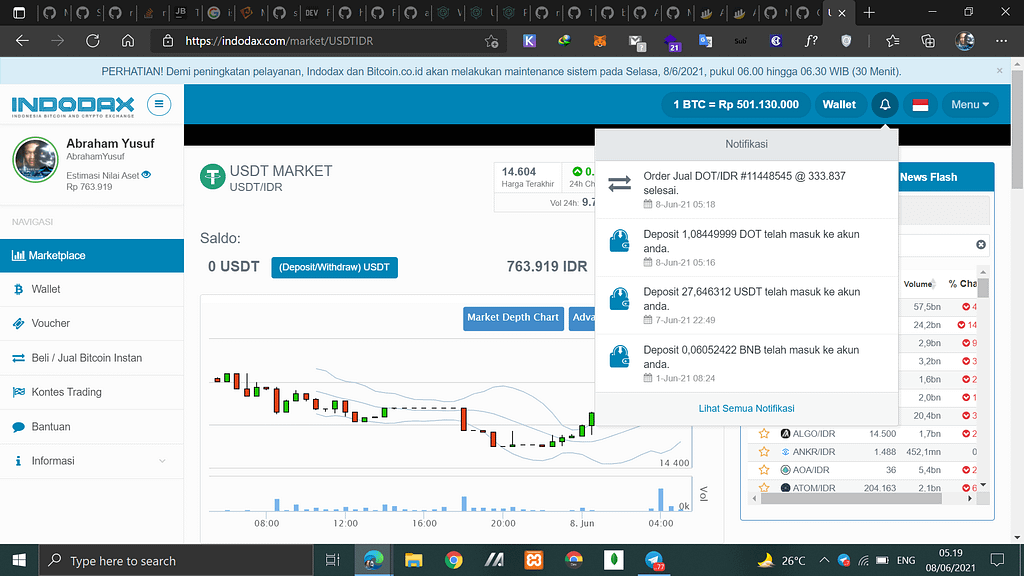Click deposit wallet icon for DOT notification
Viewport: 1024px width, 576px height.
[x=619, y=241]
